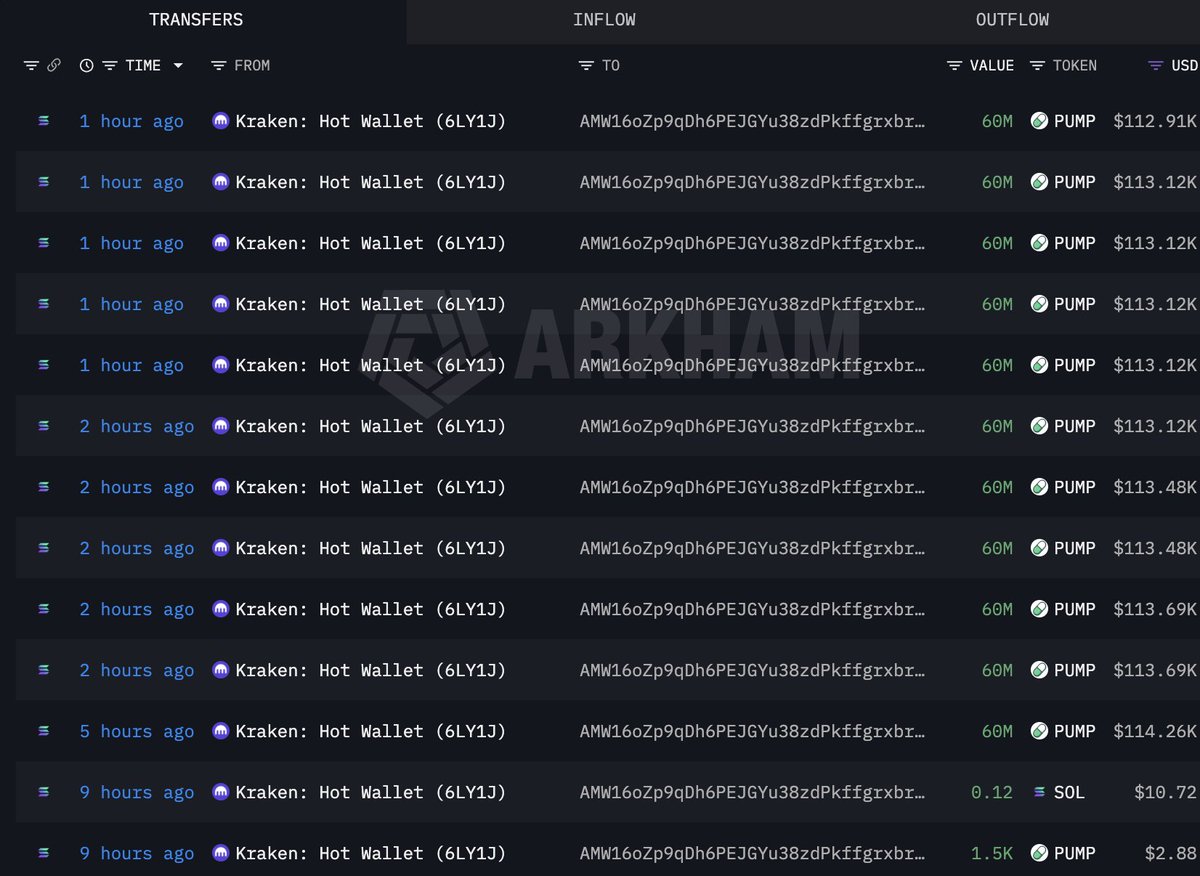Click PUMP token icon in $114.26K row
Screen dimensions: 1200x876
(x=1039, y=731)
